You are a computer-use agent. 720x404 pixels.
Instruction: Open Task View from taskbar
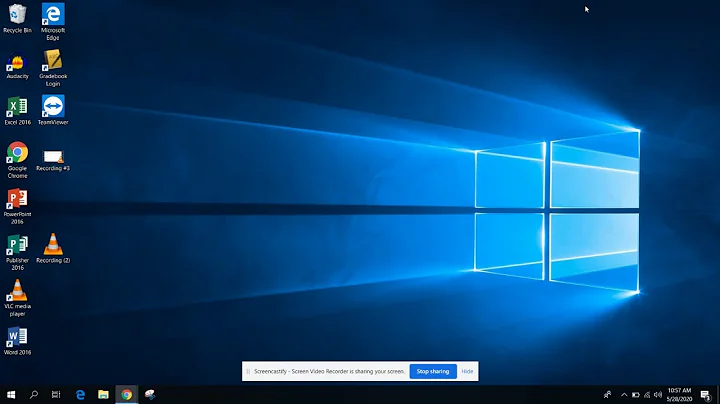(56, 394)
